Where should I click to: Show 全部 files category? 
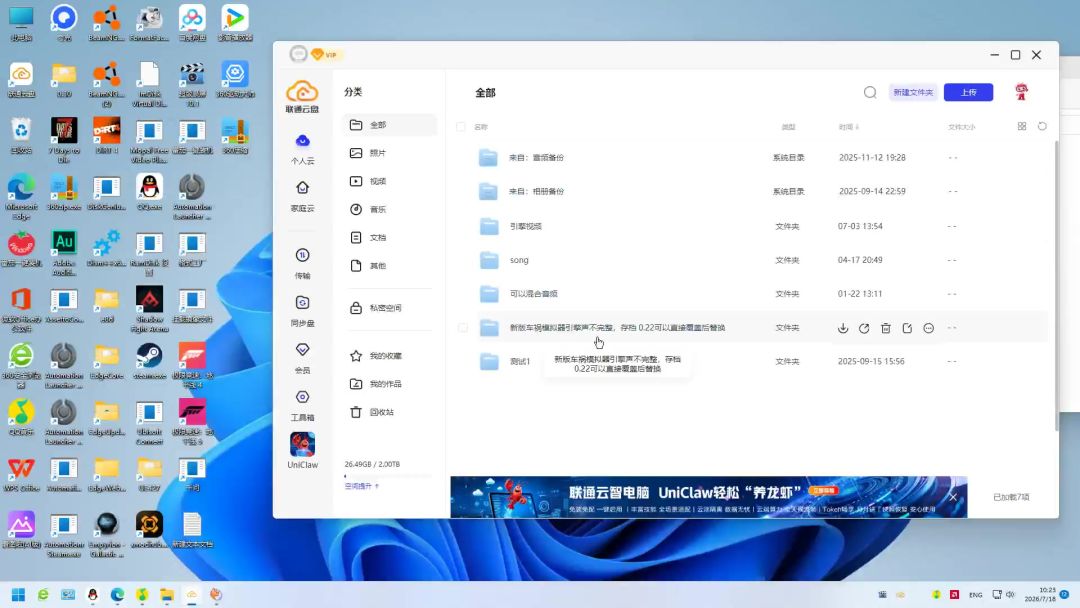pos(390,125)
